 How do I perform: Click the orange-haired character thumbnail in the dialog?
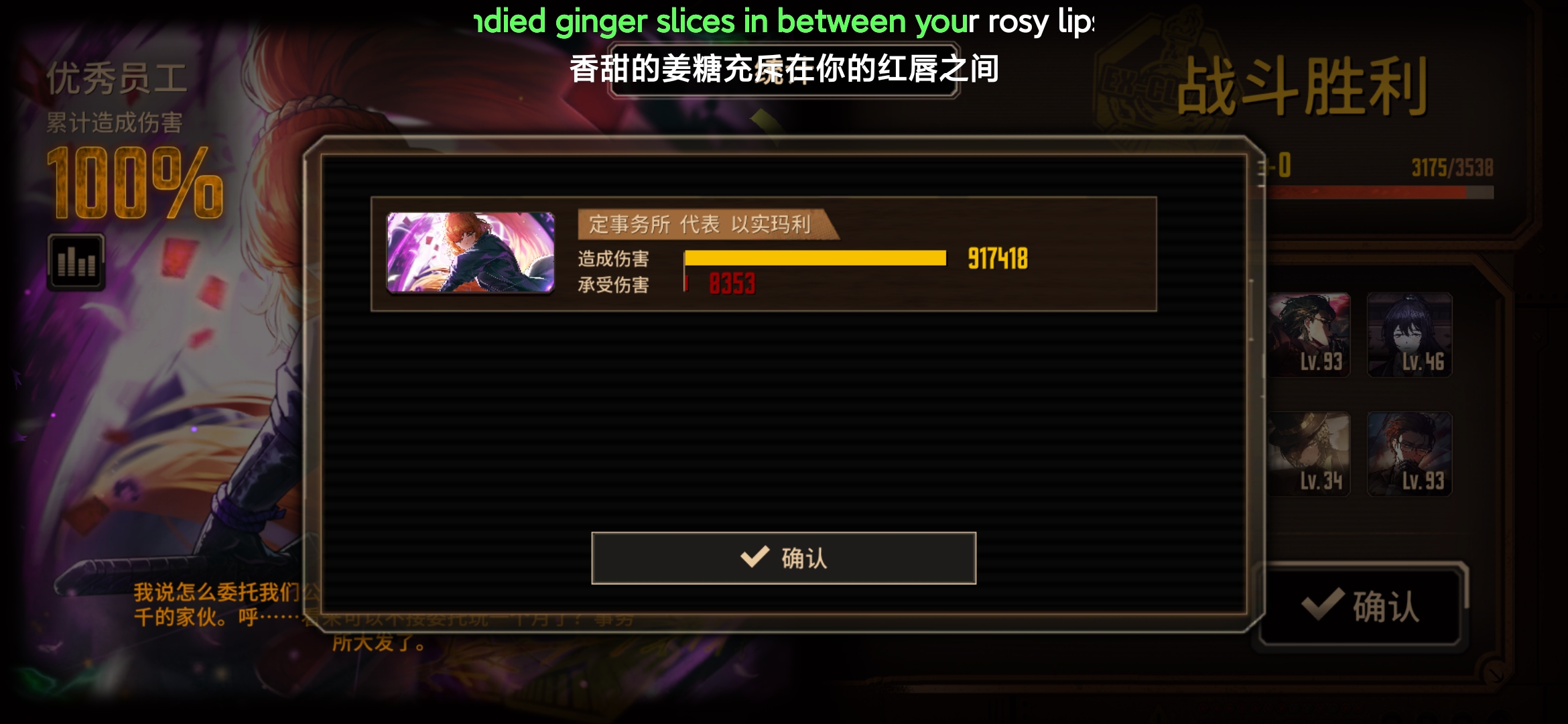point(470,253)
